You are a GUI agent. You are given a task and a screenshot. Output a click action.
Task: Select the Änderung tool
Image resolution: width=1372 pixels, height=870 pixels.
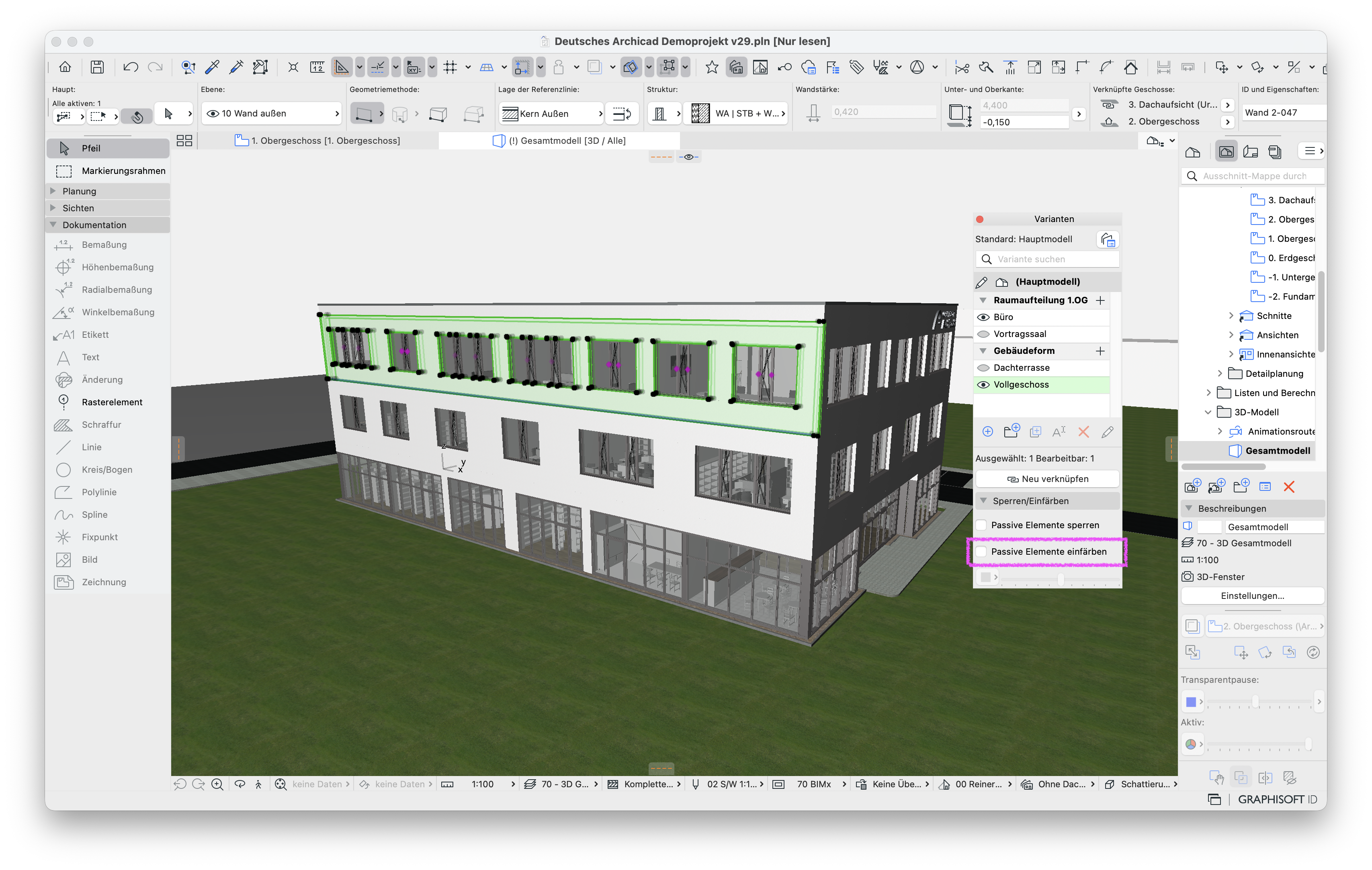coord(108,380)
